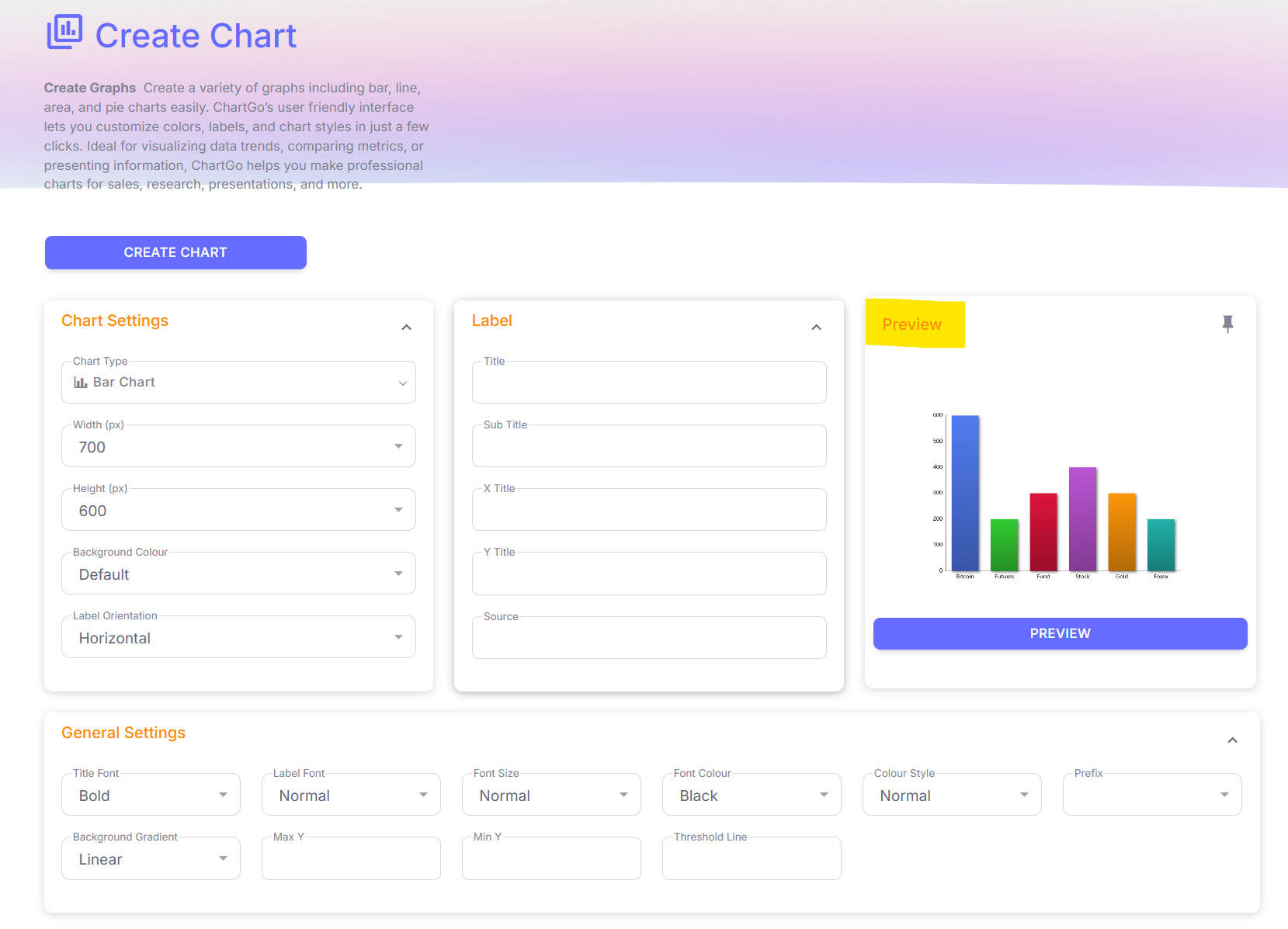Click the Create Chart logo icon
This screenshot has height=929, width=1288.
tap(64, 32)
